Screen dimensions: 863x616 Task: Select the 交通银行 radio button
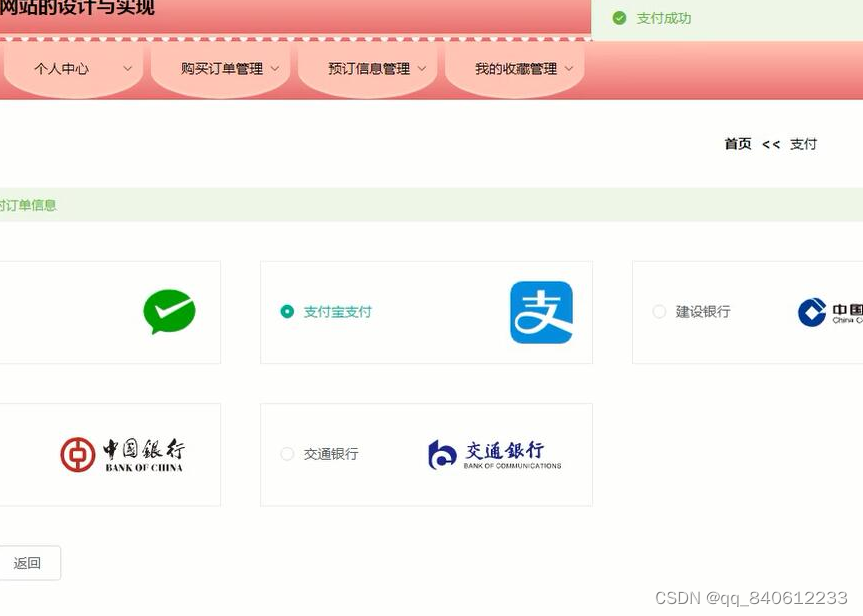pyautogui.click(x=286, y=453)
